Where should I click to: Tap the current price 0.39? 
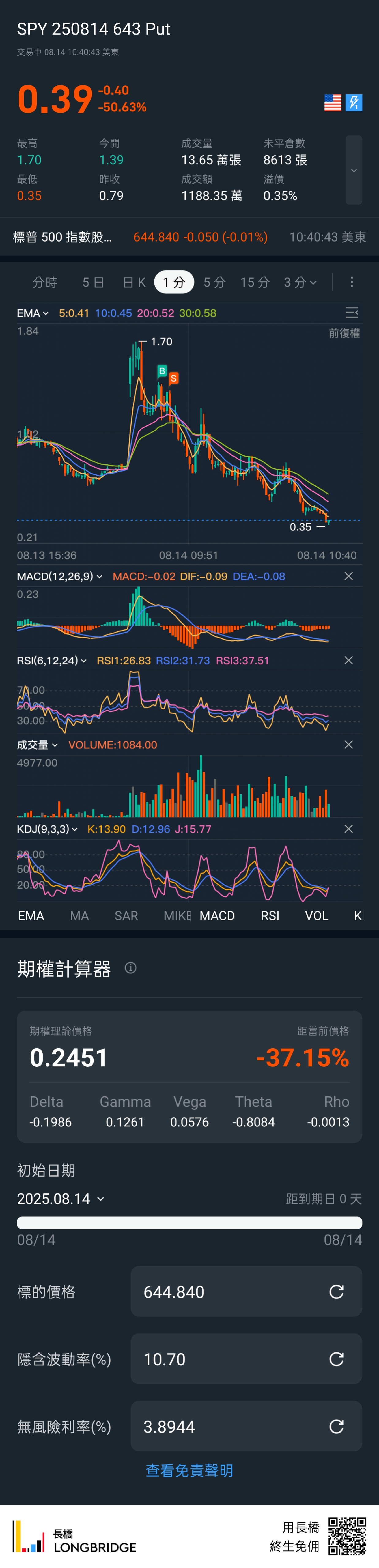(x=55, y=99)
